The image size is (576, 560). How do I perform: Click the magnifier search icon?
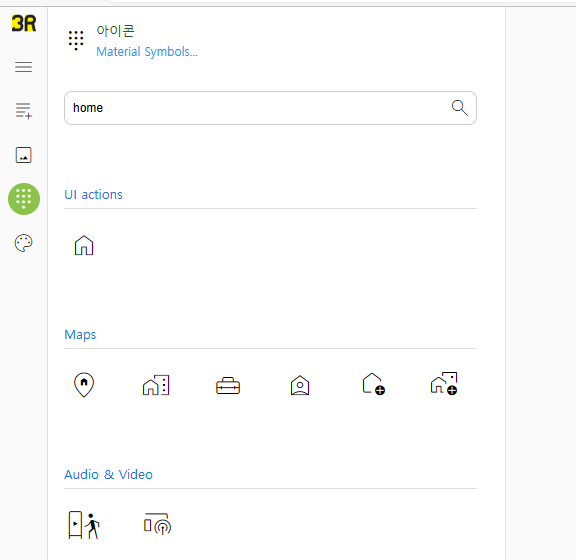[x=460, y=108]
